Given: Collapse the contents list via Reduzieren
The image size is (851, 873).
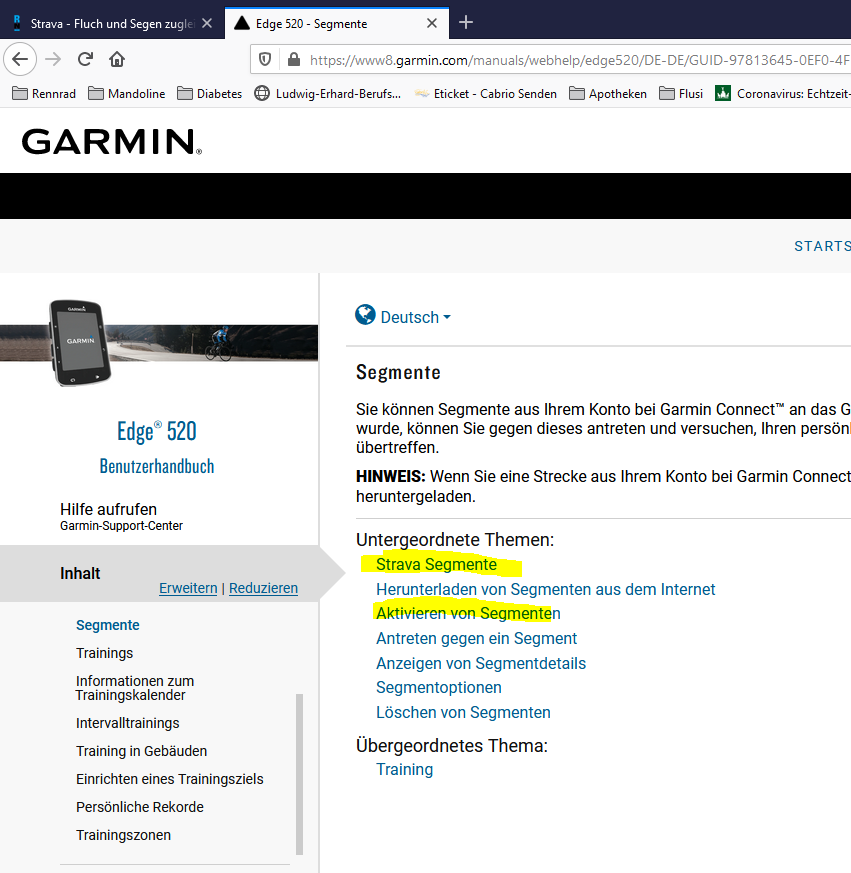Looking at the screenshot, I should click(263, 588).
